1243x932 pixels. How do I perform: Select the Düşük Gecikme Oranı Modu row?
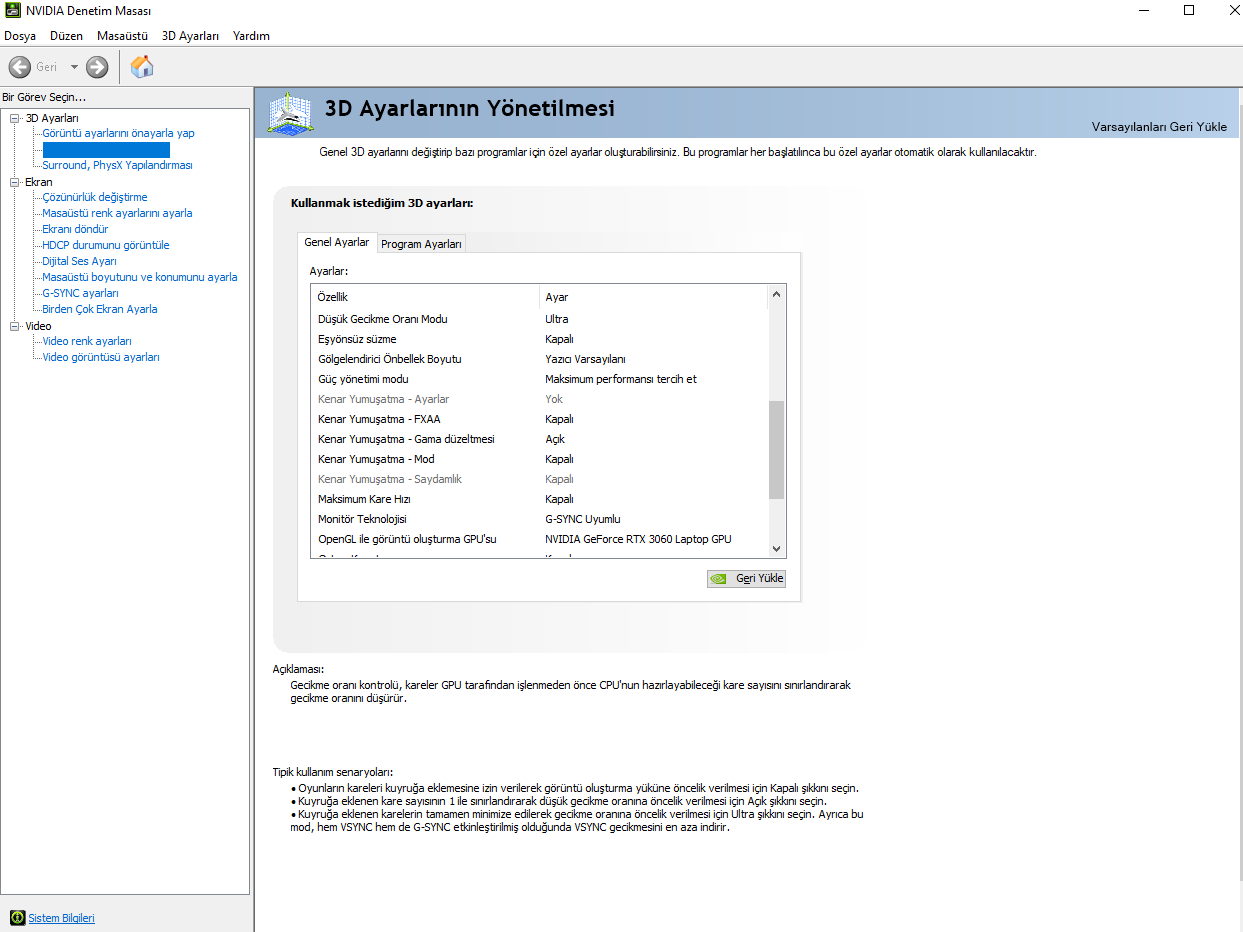[540, 319]
